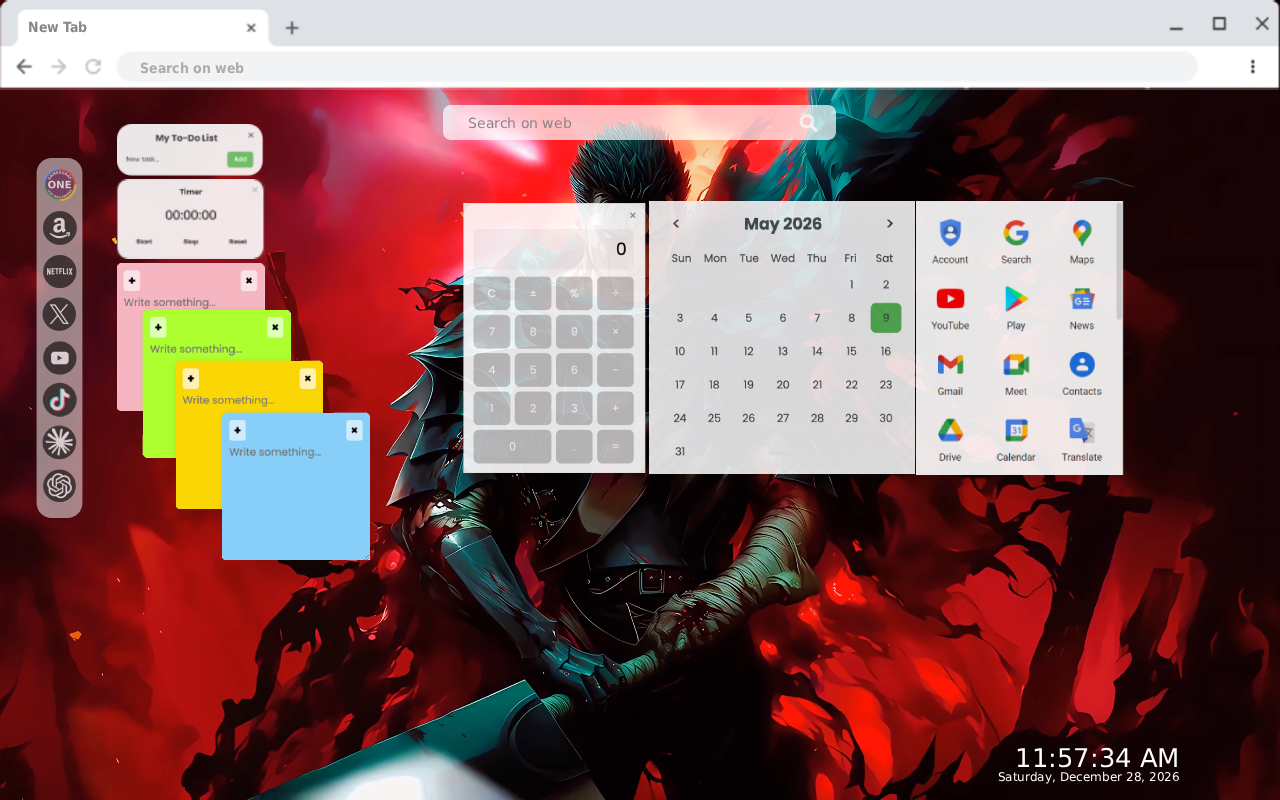Go to next month in calendar
The image size is (1280, 800).
[x=890, y=224]
